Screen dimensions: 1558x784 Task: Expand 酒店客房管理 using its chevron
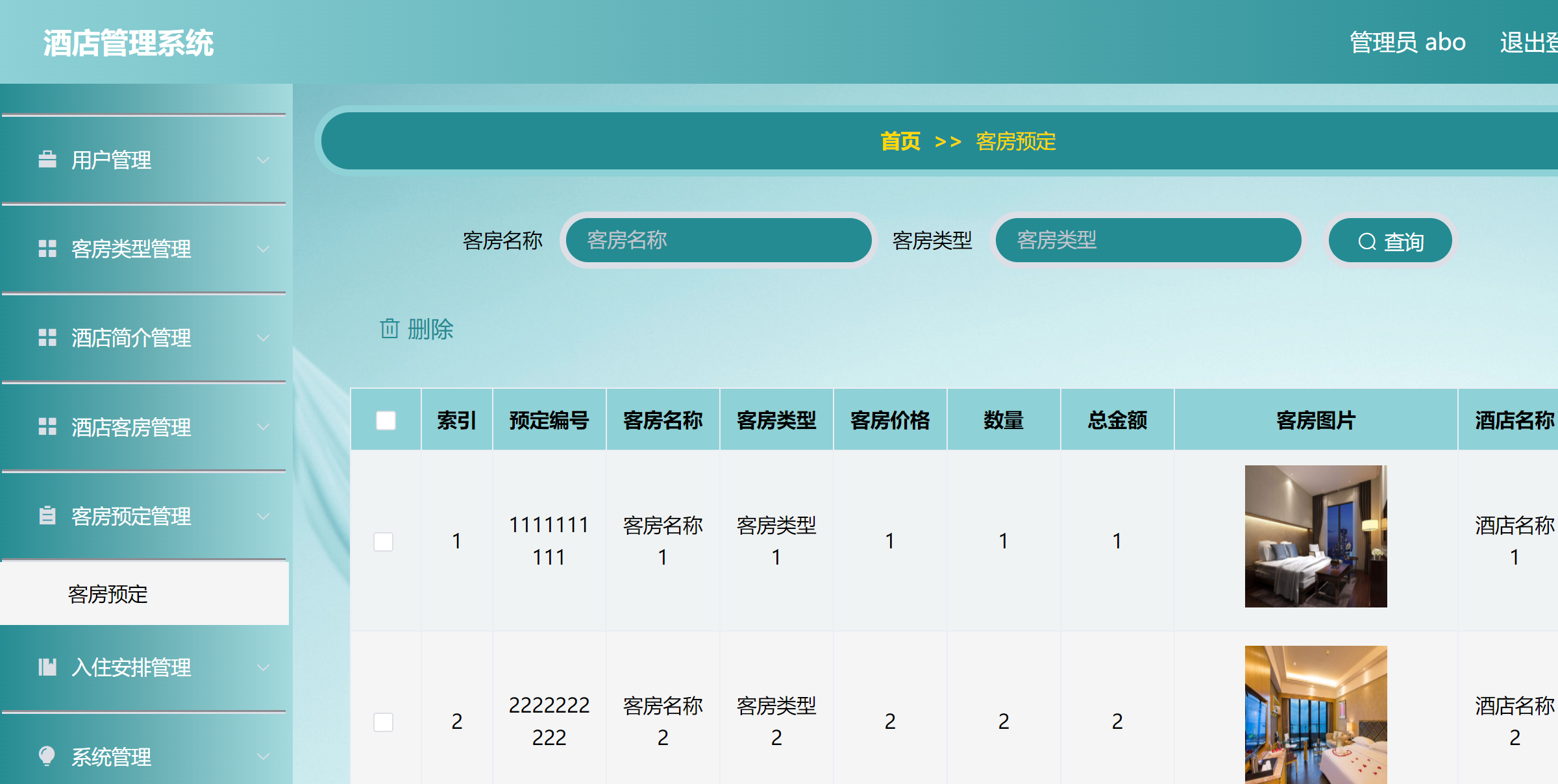pyautogui.click(x=263, y=427)
